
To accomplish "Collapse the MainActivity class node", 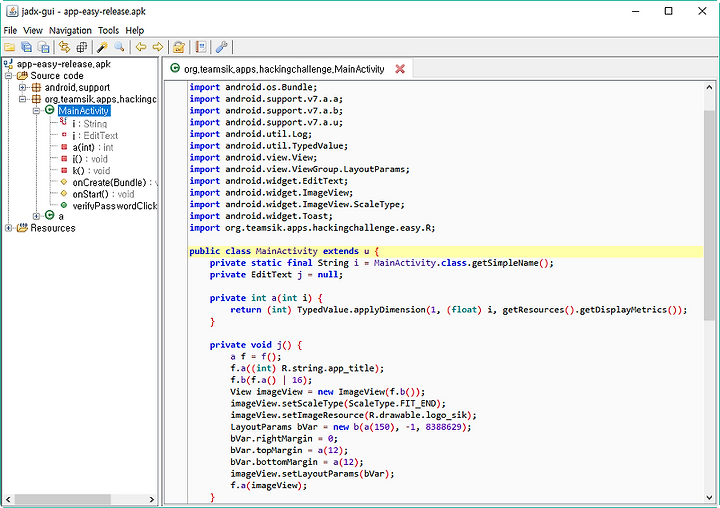I will point(36,111).
